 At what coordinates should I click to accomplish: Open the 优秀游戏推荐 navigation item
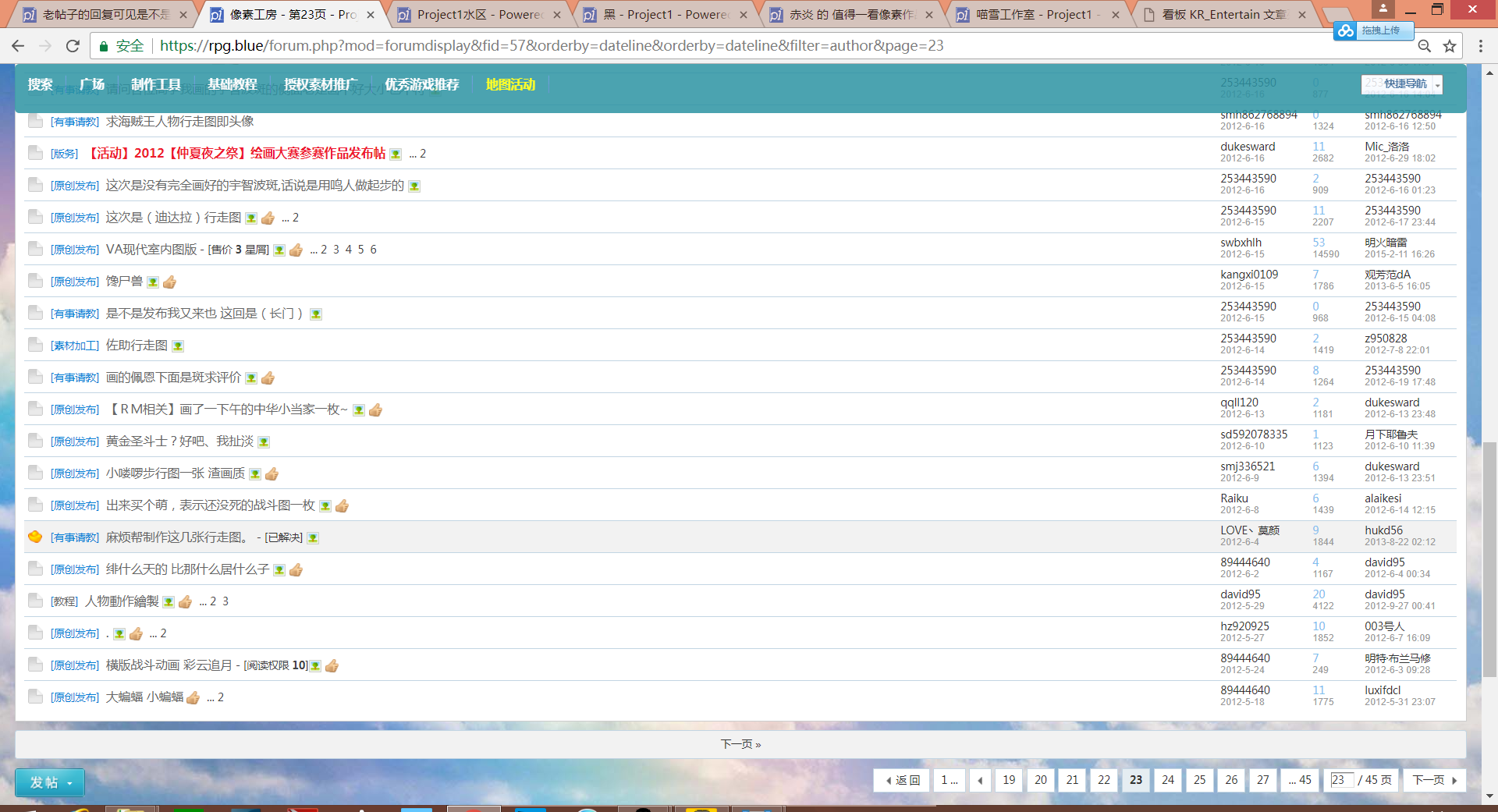tap(422, 84)
